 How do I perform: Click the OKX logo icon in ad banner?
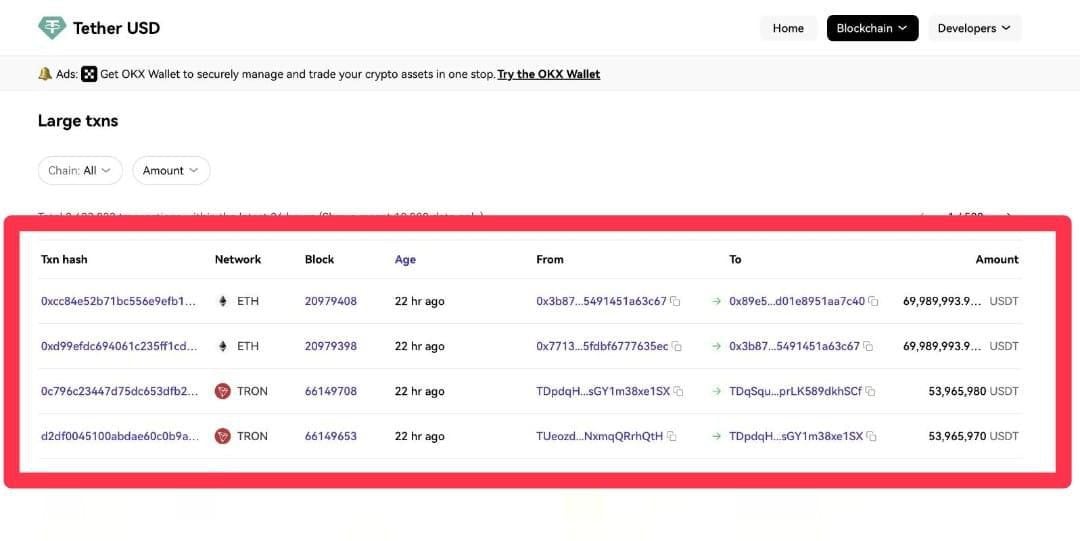point(89,74)
